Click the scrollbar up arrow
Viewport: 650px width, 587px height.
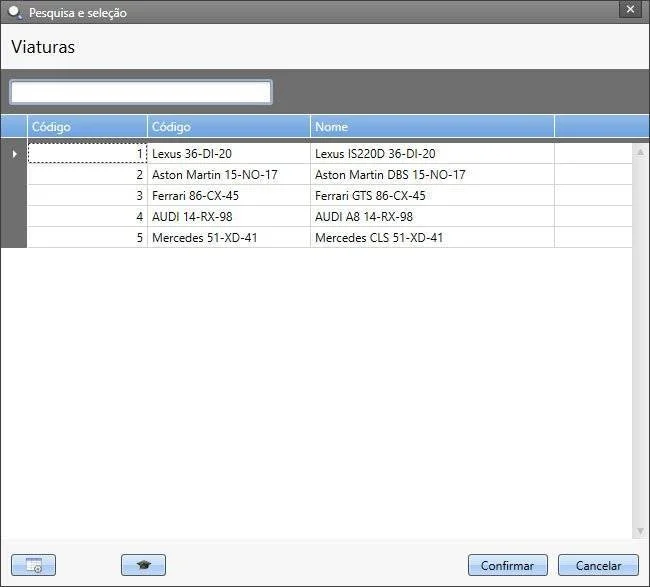click(640, 152)
